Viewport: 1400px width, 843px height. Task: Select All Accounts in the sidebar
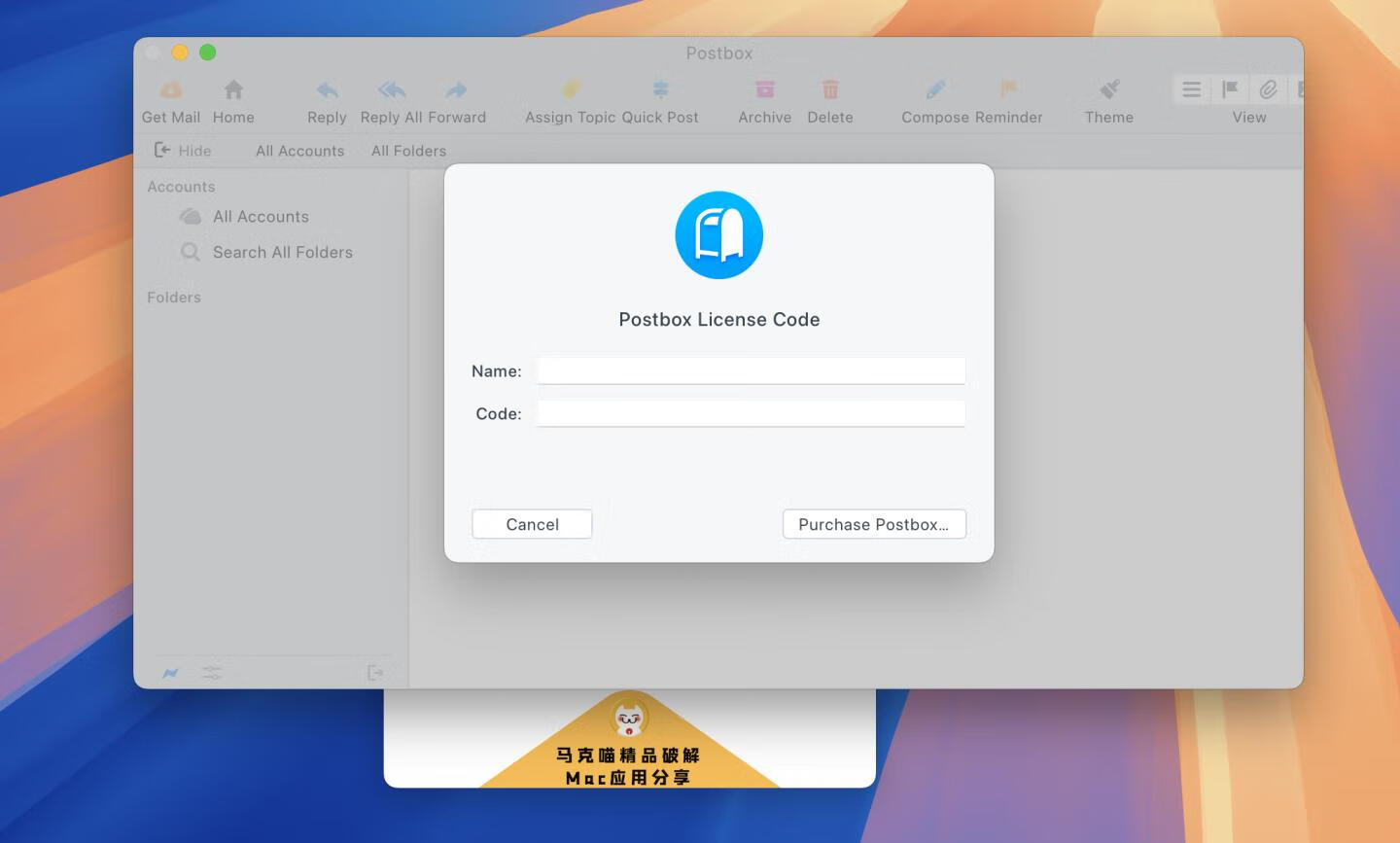261,217
